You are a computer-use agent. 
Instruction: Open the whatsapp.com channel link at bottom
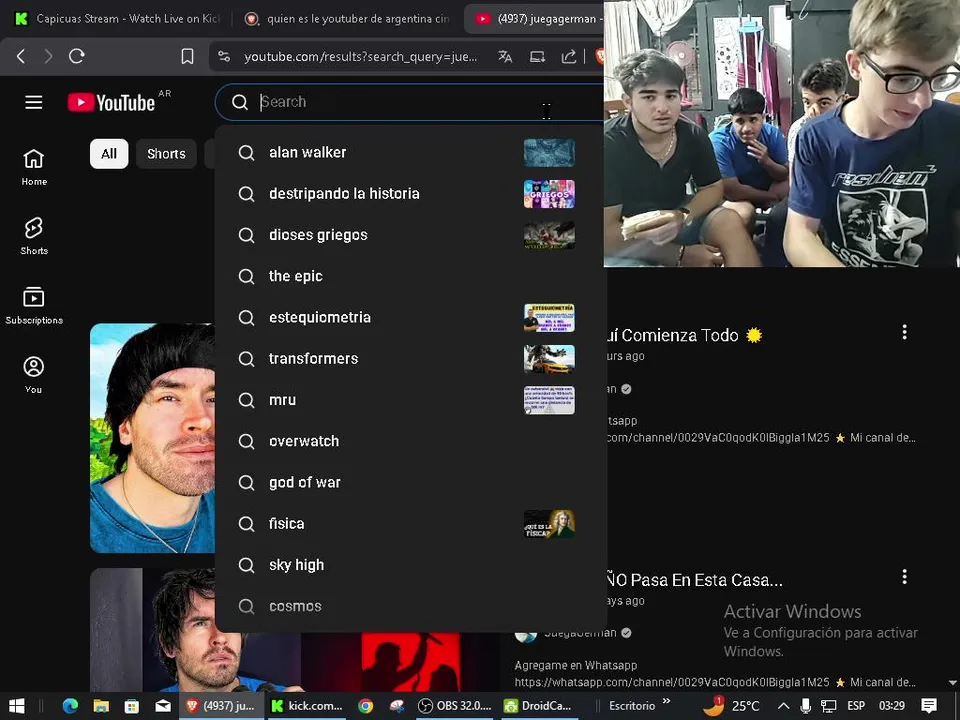pos(672,682)
